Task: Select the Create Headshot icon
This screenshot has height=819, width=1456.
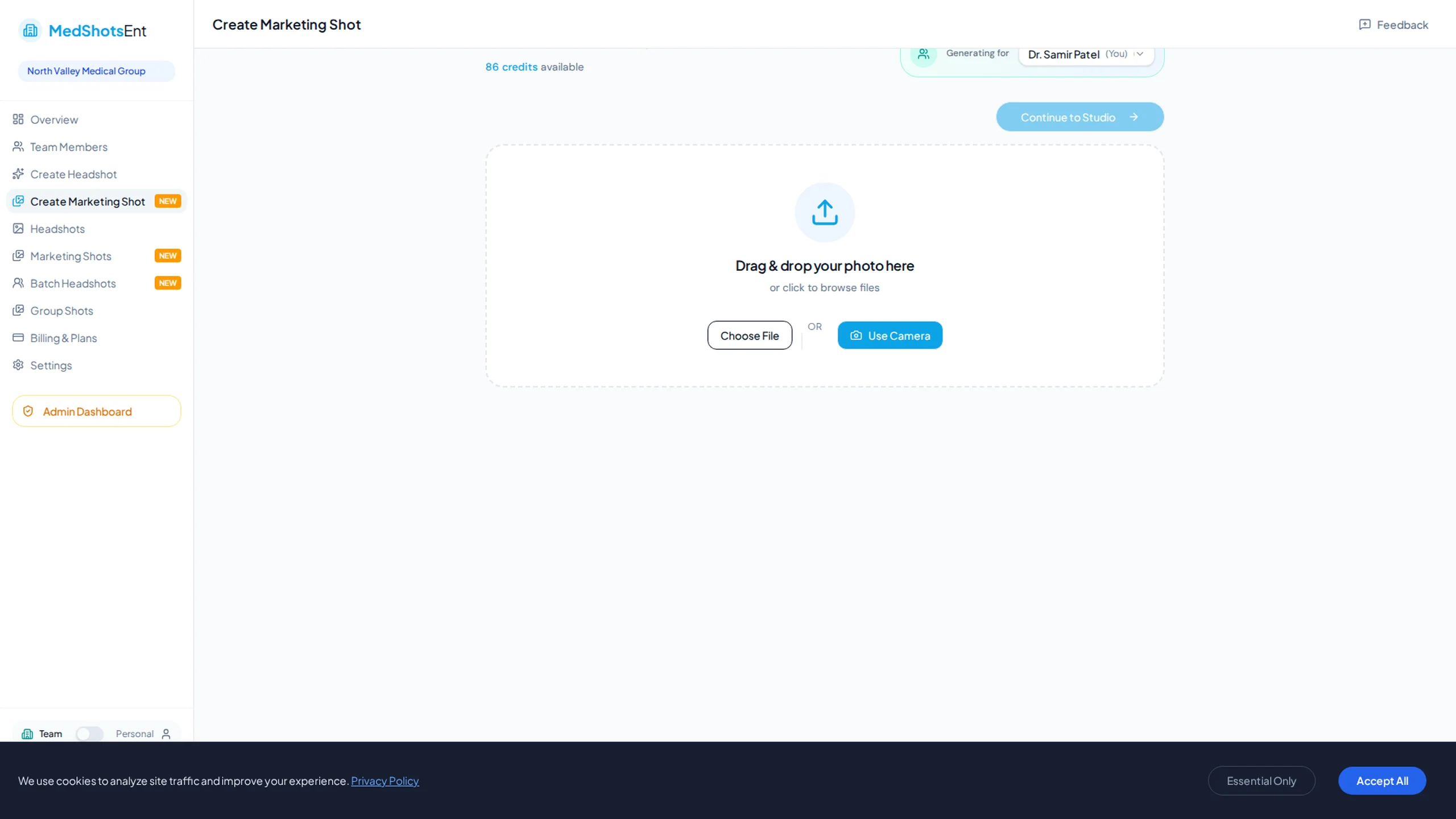Action: pos(19,174)
